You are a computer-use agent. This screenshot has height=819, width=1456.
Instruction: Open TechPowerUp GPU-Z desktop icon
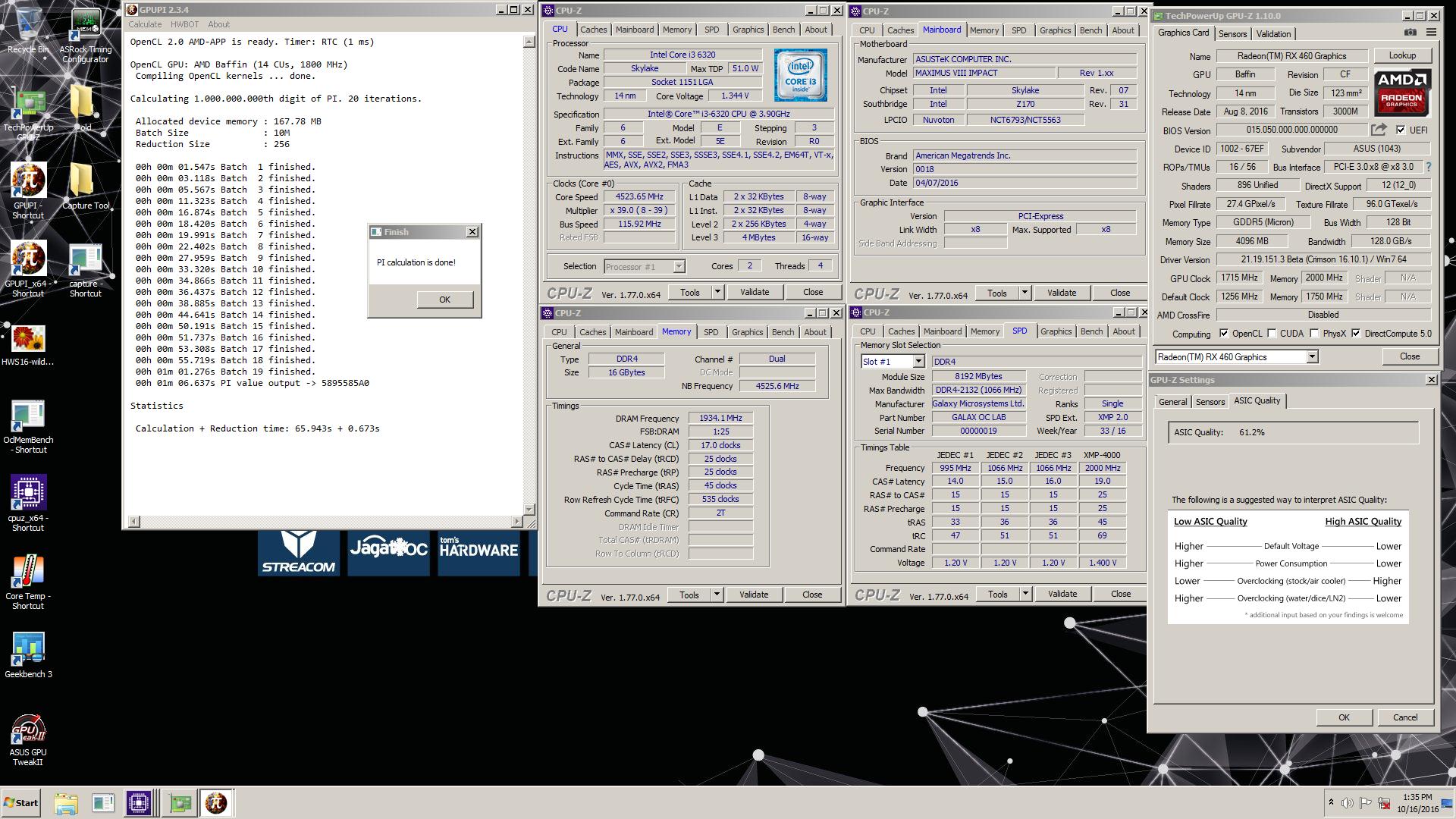[x=28, y=114]
